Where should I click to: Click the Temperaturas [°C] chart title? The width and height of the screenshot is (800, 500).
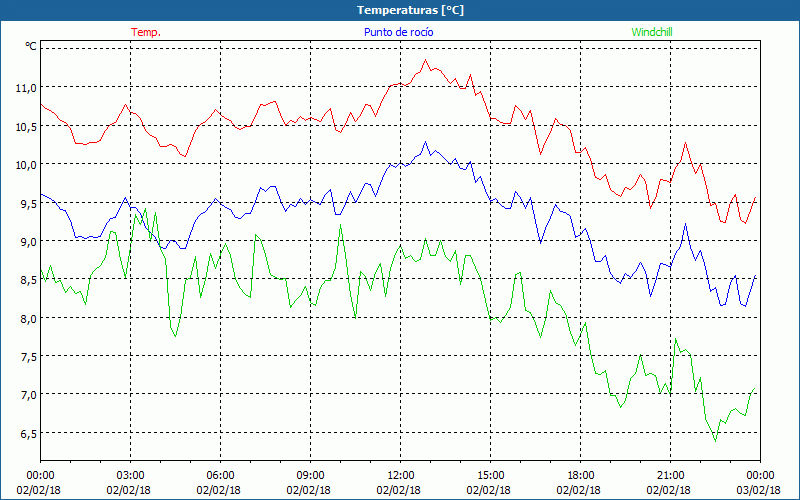[x=410, y=10]
